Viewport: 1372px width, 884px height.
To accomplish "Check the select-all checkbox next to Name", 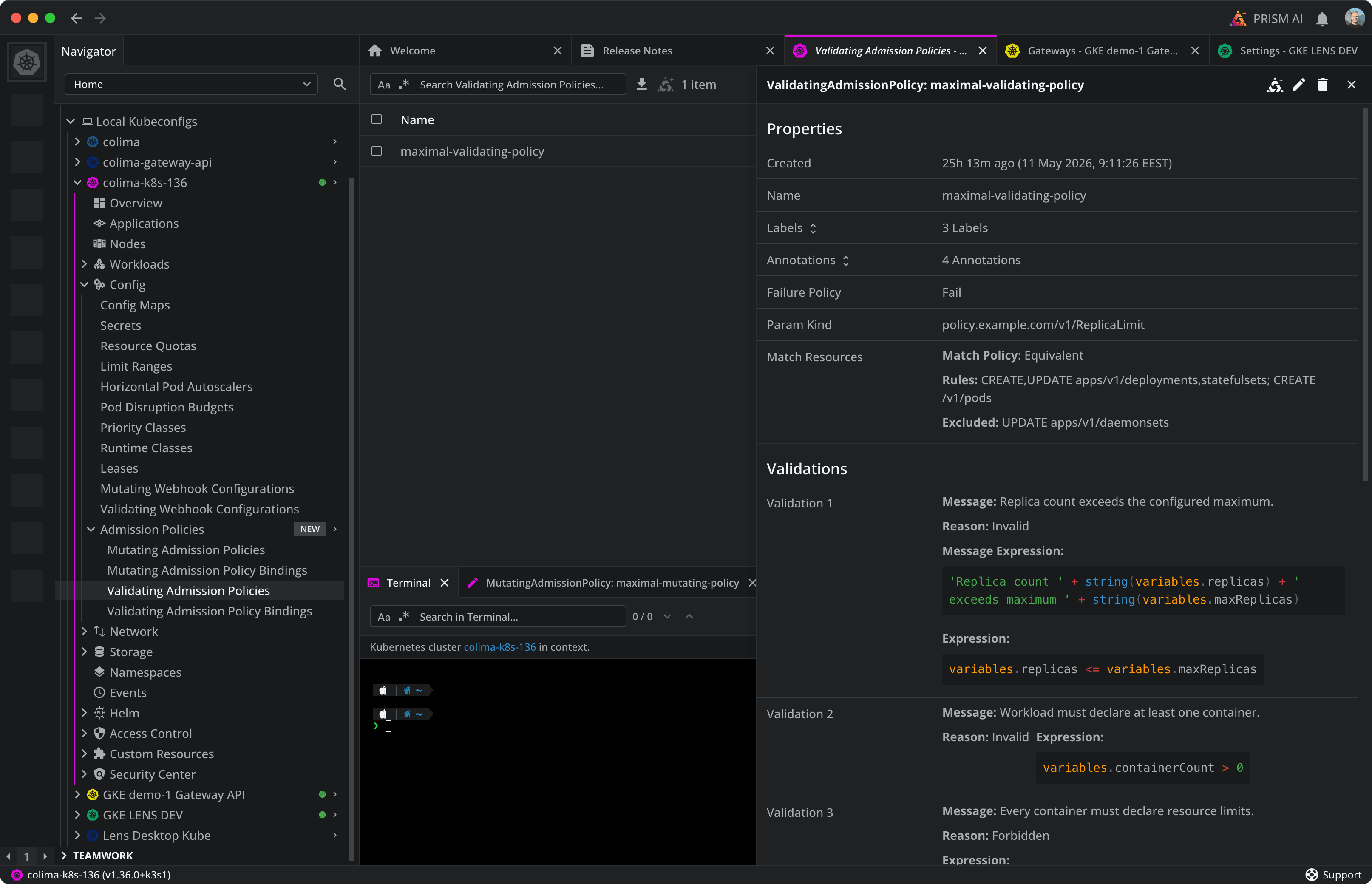I will [x=377, y=119].
